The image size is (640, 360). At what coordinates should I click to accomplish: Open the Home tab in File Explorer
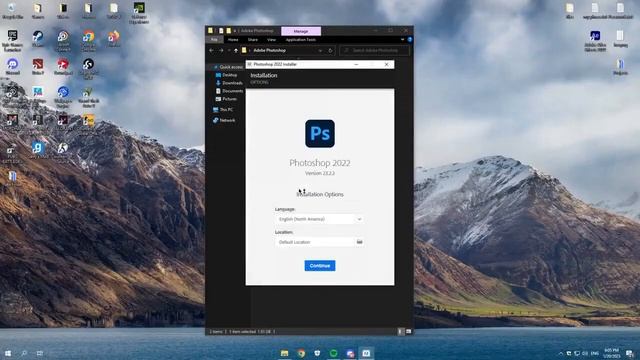[233, 40]
